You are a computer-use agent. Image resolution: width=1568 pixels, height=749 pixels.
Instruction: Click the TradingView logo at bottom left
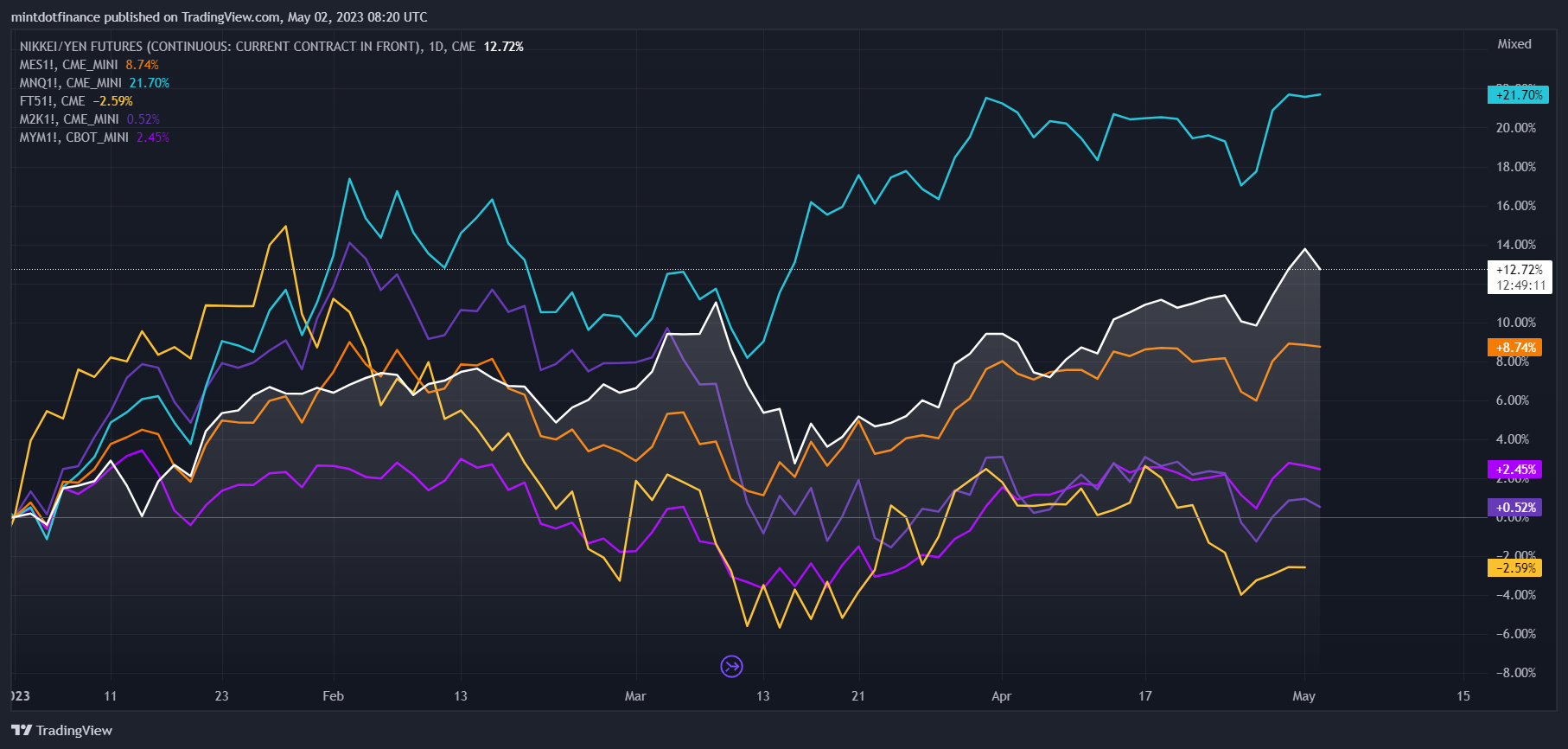coord(61,731)
